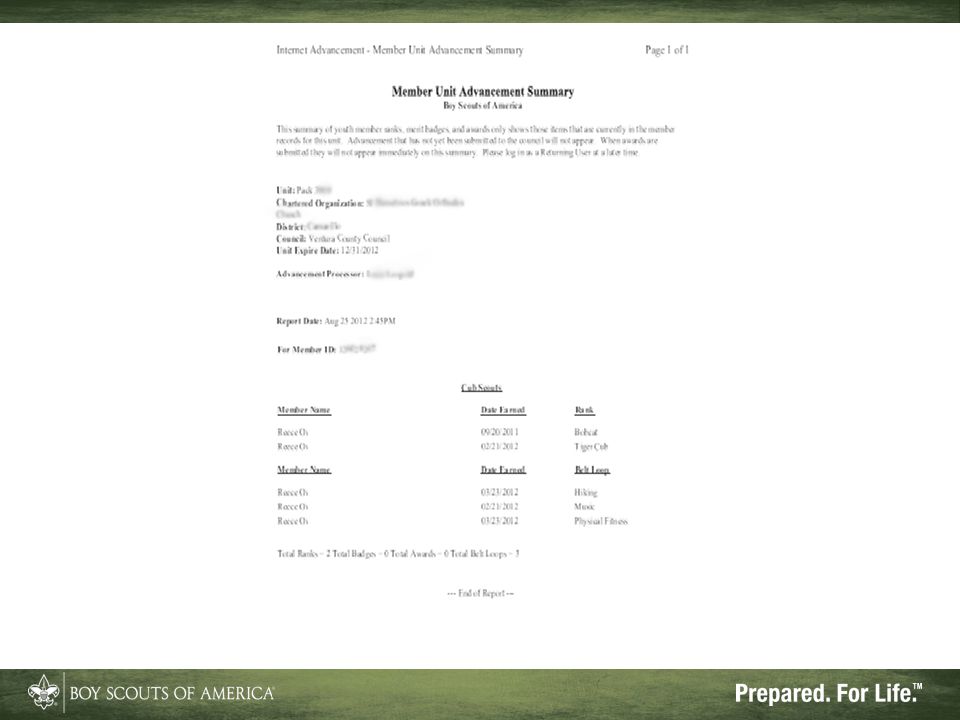Click the date in the Tiger Cub row
Image resolution: width=960 pixels, height=720 pixels.
pyautogui.click(x=500, y=447)
